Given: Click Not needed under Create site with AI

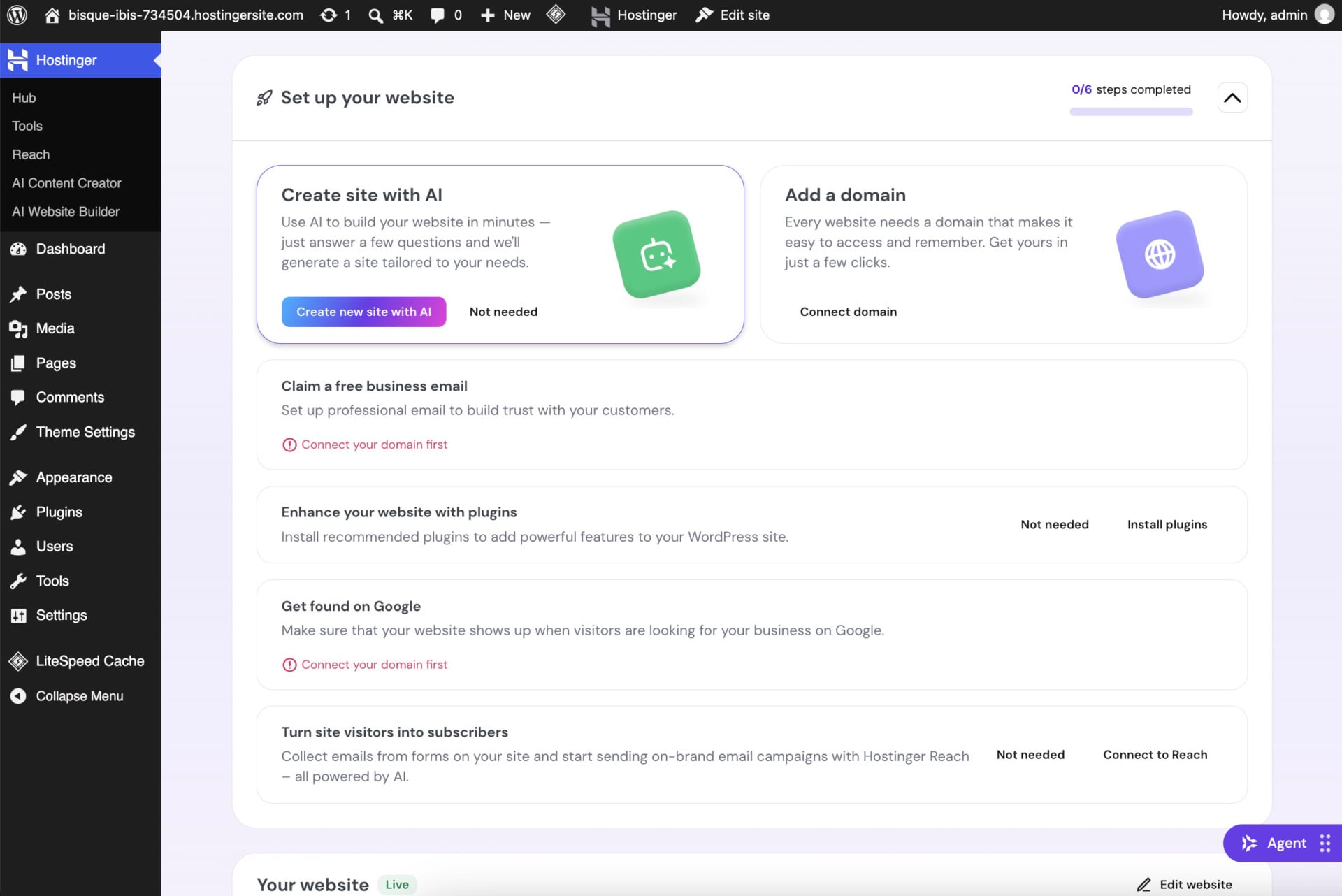Looking at the screenshot, I should (x=503, y=312).
